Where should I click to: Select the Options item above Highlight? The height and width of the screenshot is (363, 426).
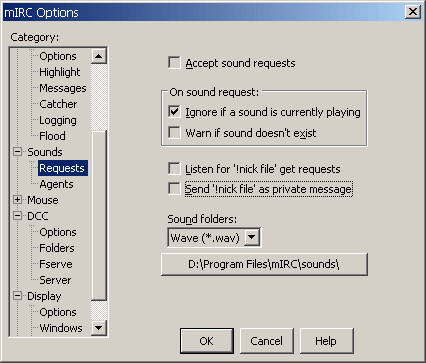[x=58, y=56]
